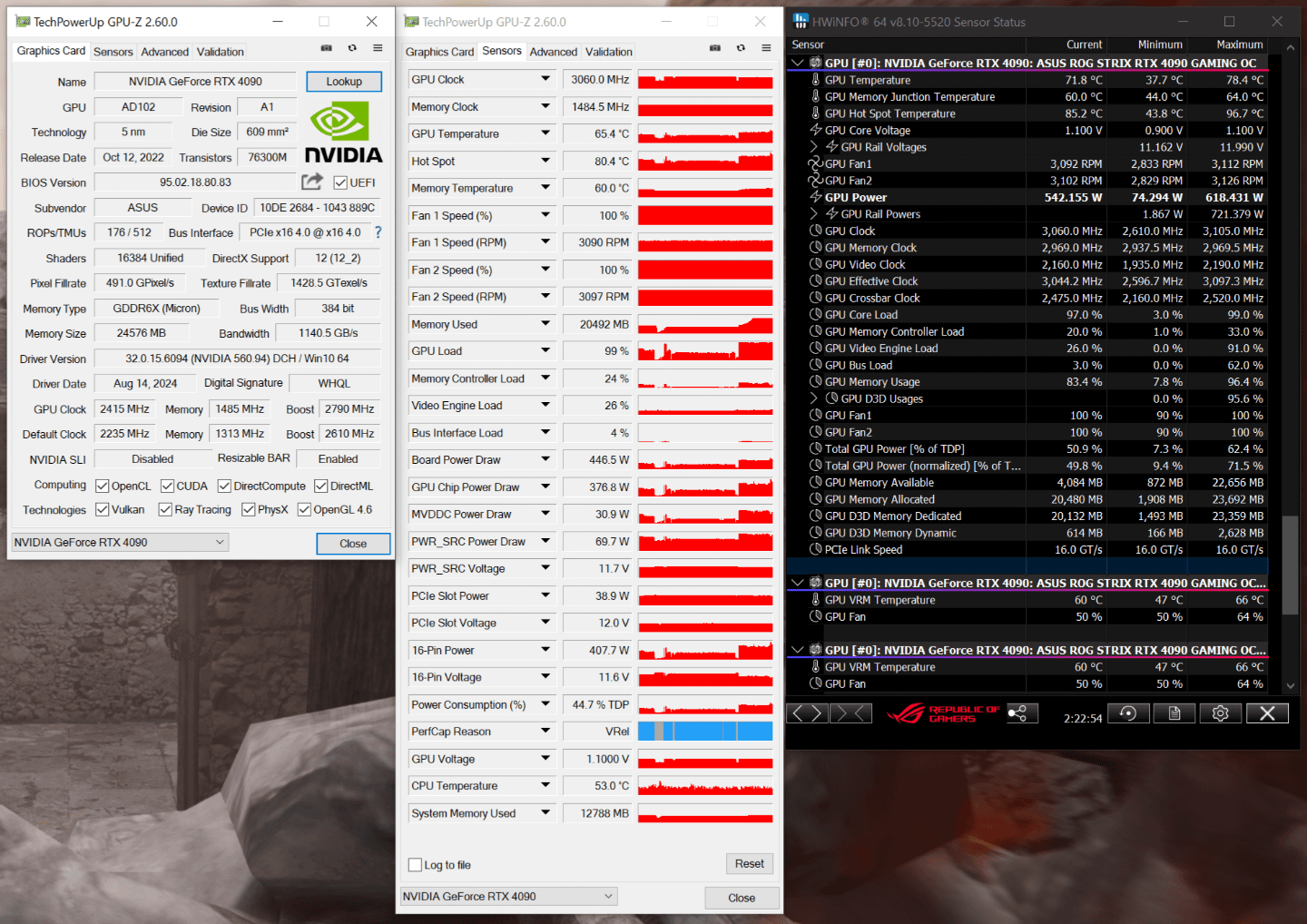This screenshot has width=1307, height=924.
Task: Switch to Graphics Card tab in Sensors window
Action: tap(440, 52)
